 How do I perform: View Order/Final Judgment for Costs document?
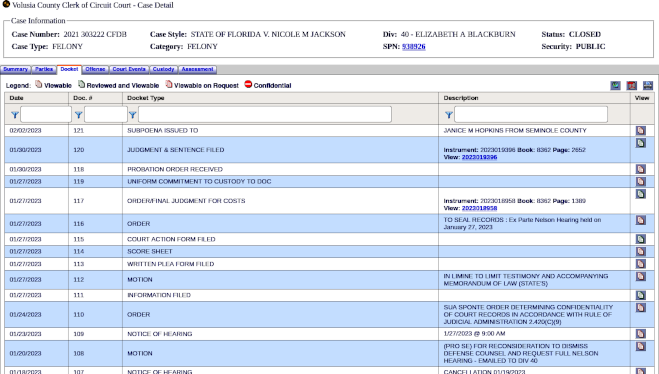(x=641, y=194)
